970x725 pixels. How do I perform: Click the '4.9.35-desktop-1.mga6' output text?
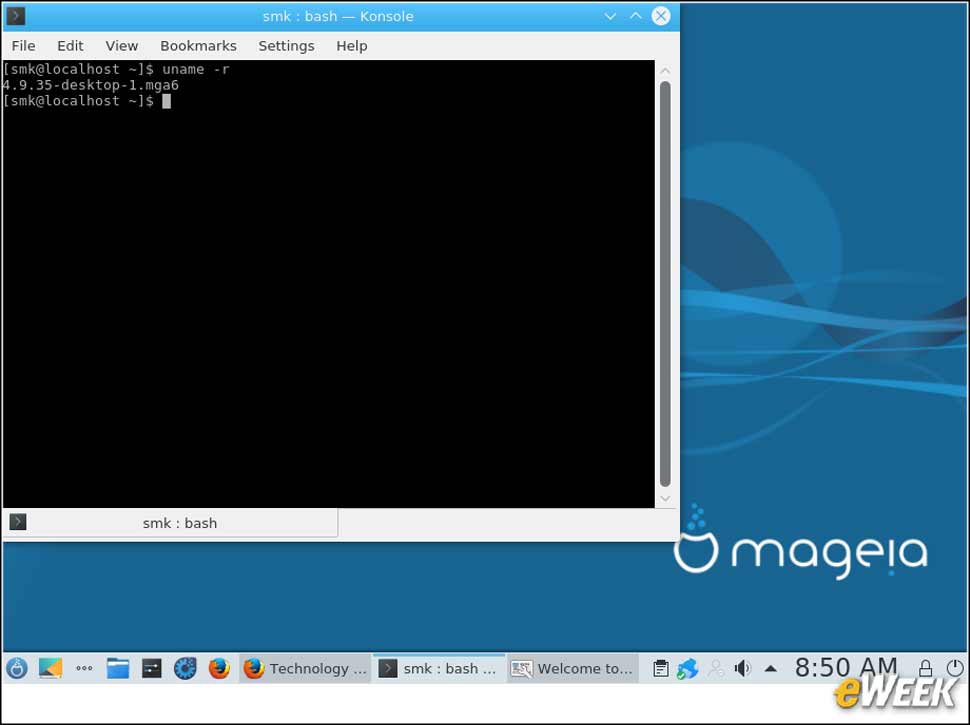[90, 85]
